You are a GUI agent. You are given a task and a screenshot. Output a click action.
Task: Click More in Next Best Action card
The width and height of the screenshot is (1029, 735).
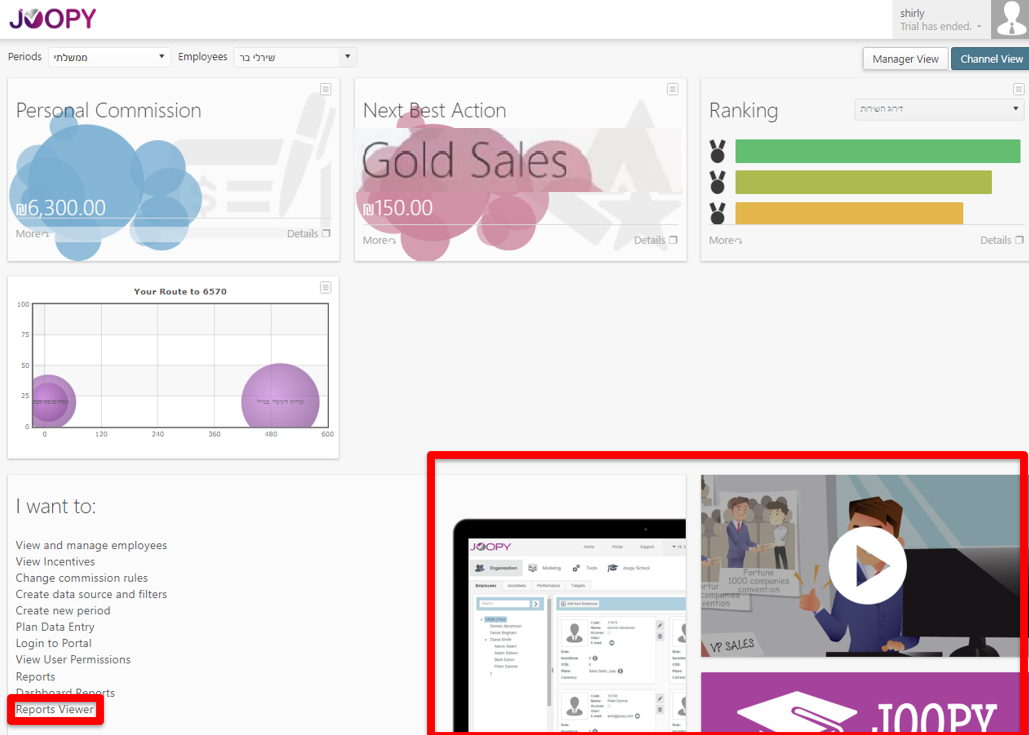pyautogui.click(x=379, y=240)
